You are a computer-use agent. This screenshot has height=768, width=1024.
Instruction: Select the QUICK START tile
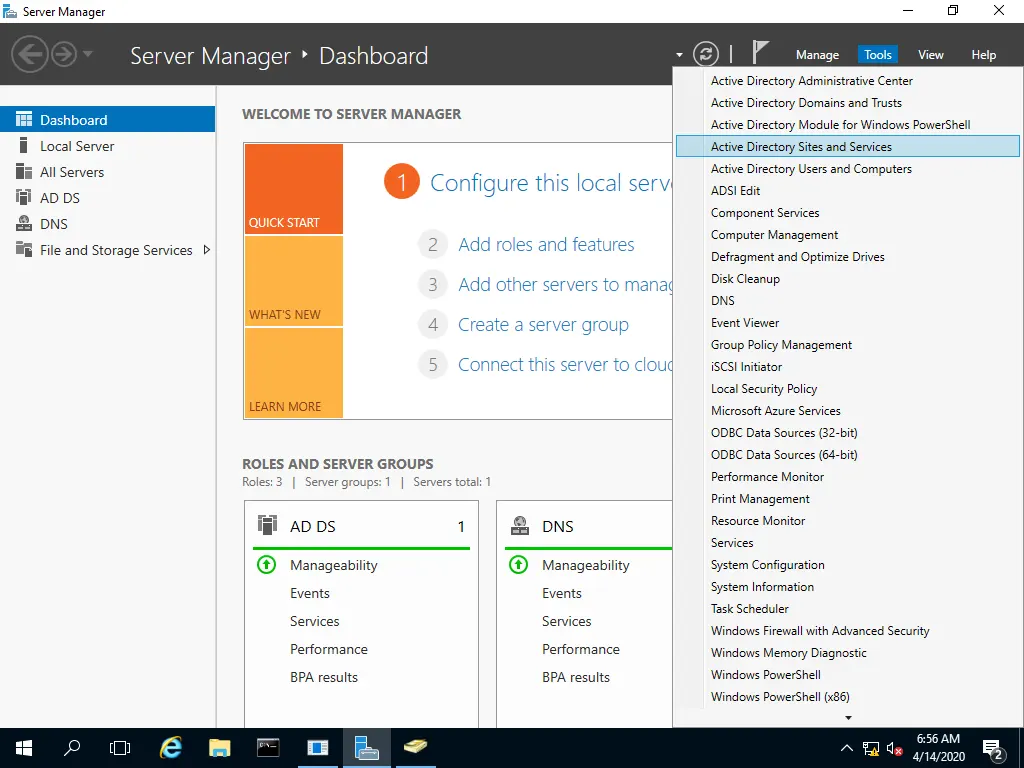[293, 189]
